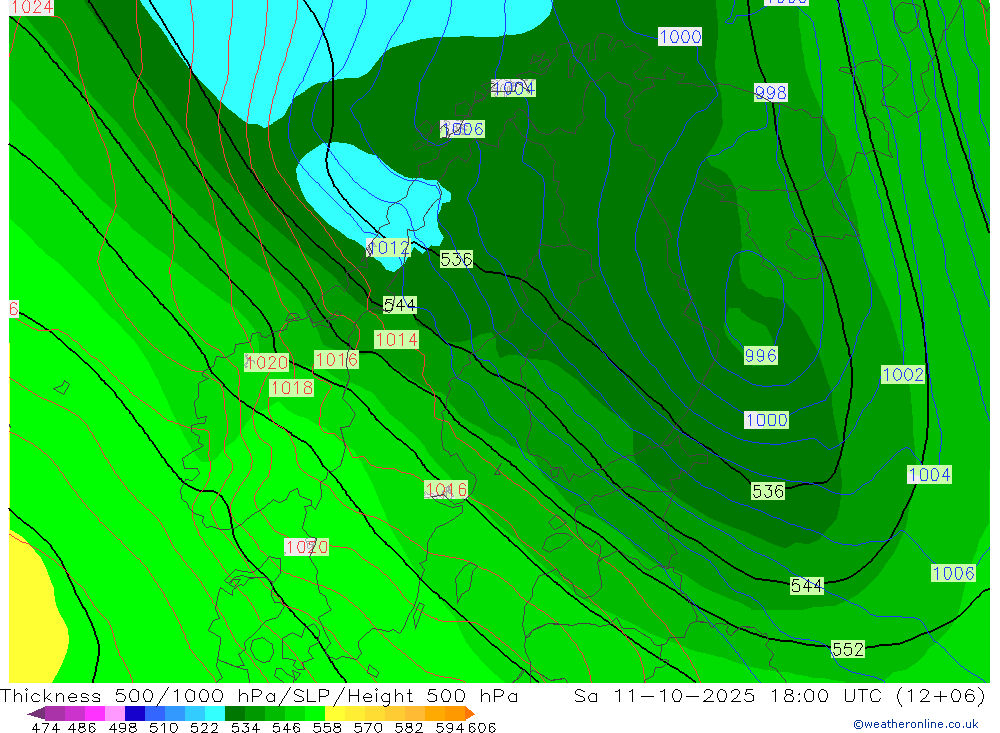Click the 544 label just above 552

[807, 586]
